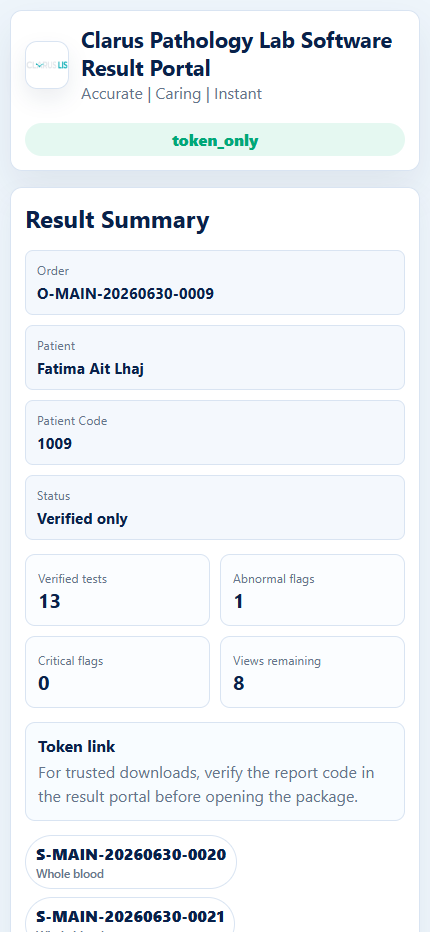The width and height of the screenshot is (430, 932).
Task: Open the Critical flags tile
Action: 117,672
